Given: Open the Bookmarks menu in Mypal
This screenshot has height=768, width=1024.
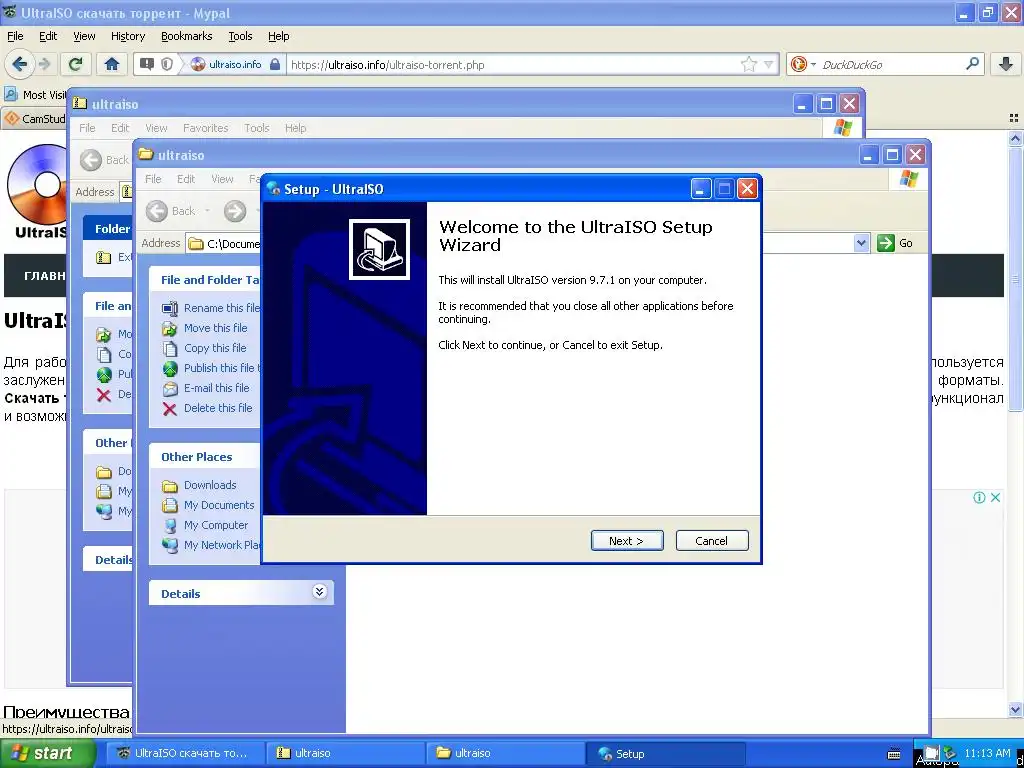Looking at the screenshot, I should (x=186, y=36).
